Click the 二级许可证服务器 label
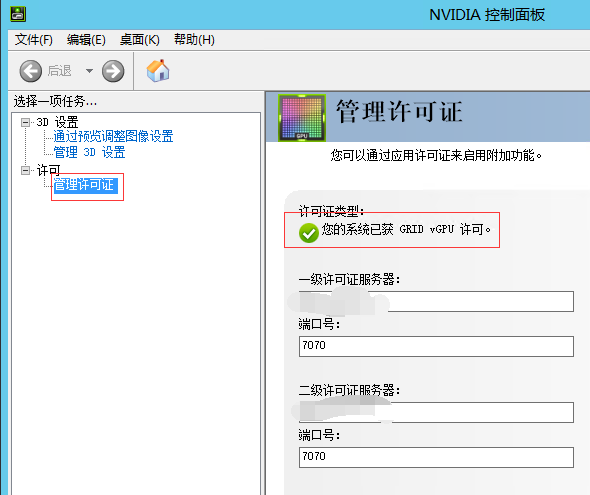 coord(349,390)
